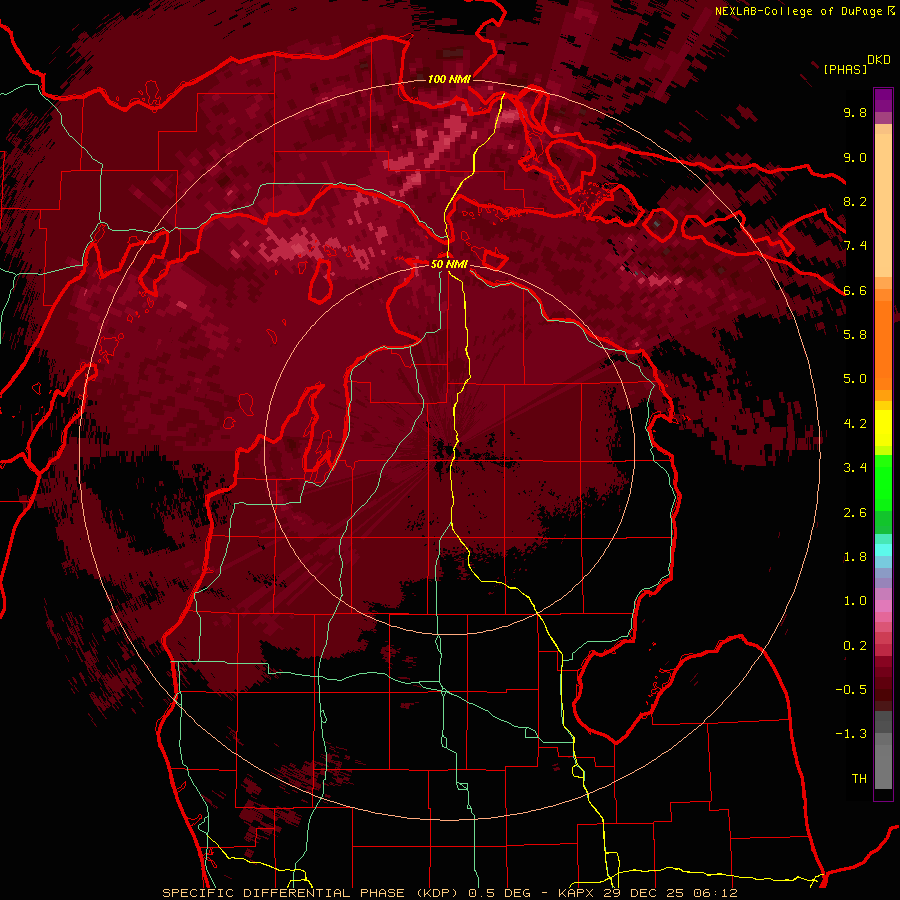Click the DKD label above color scale

coord(879,60)
